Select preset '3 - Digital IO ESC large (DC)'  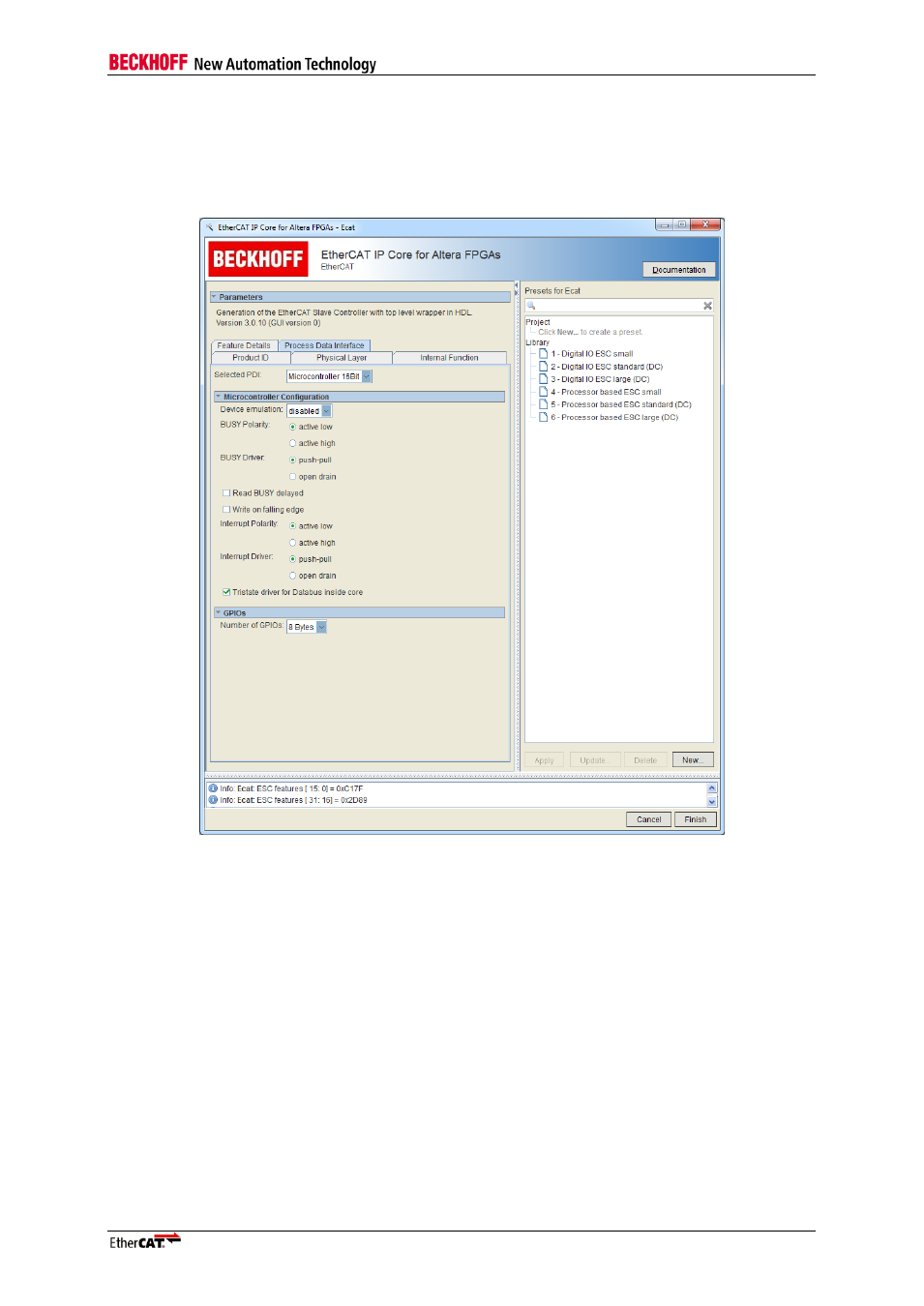coord(600,379)
